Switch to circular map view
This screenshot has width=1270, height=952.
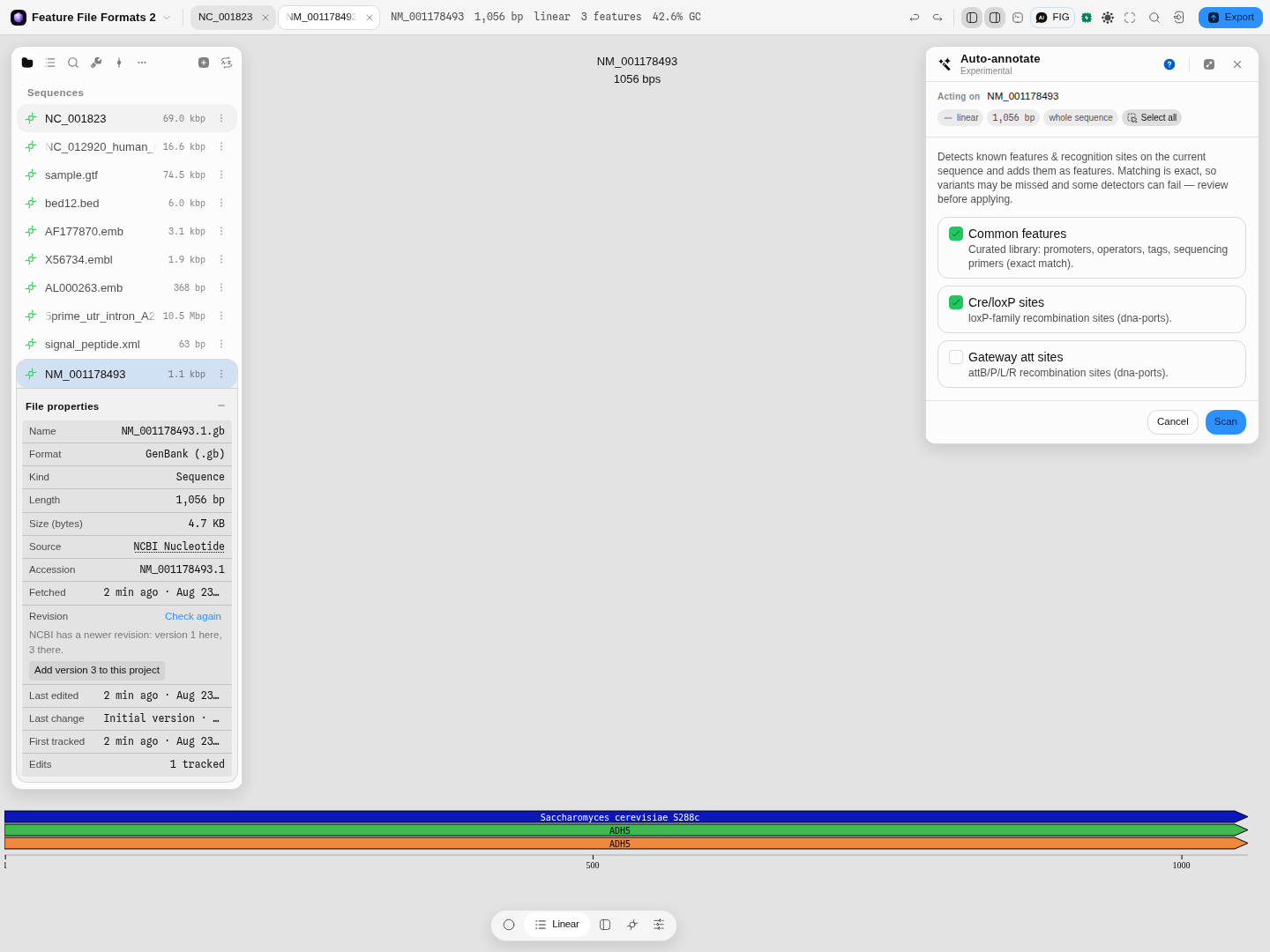click(x=509, y=925)
